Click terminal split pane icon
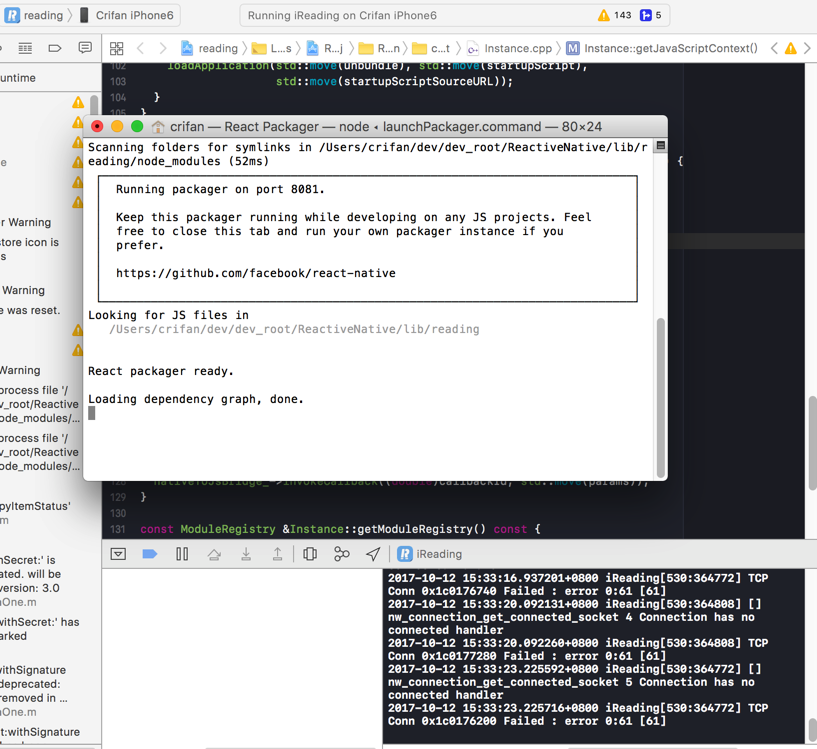 click(661, 145)
